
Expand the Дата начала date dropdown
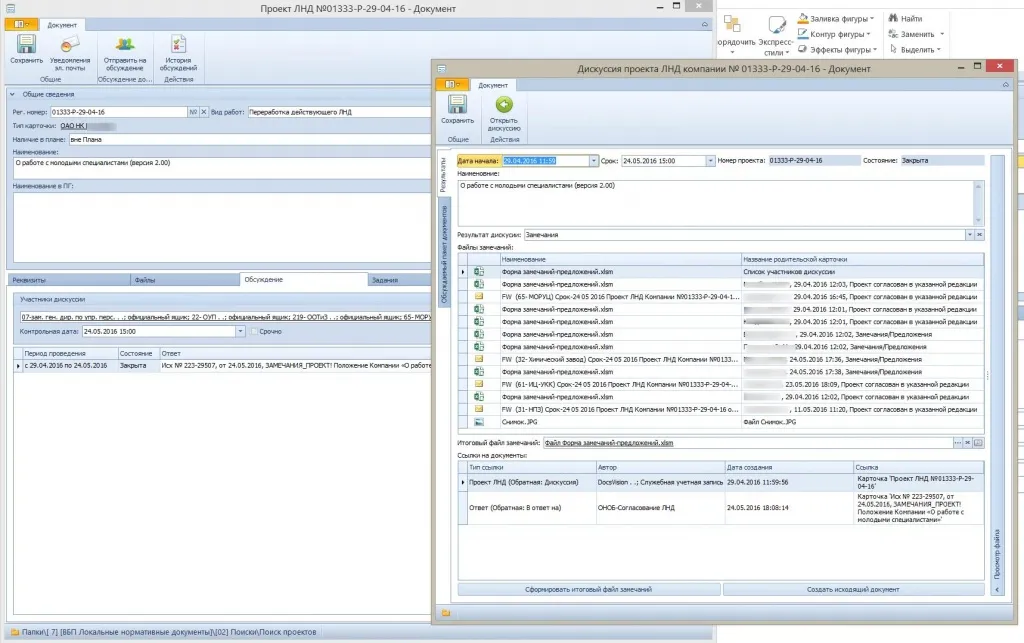pos(593,160)
